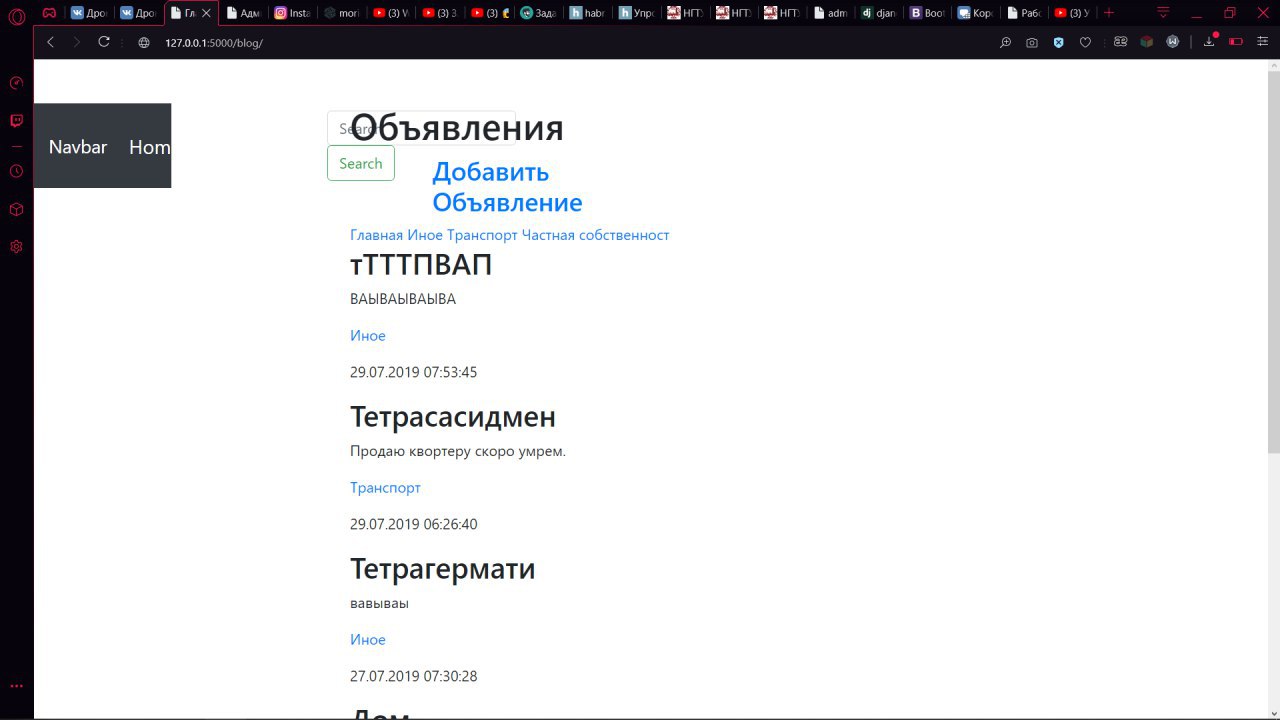
Task: Switch to the 'mori' tab
Action: coord(341,13)
